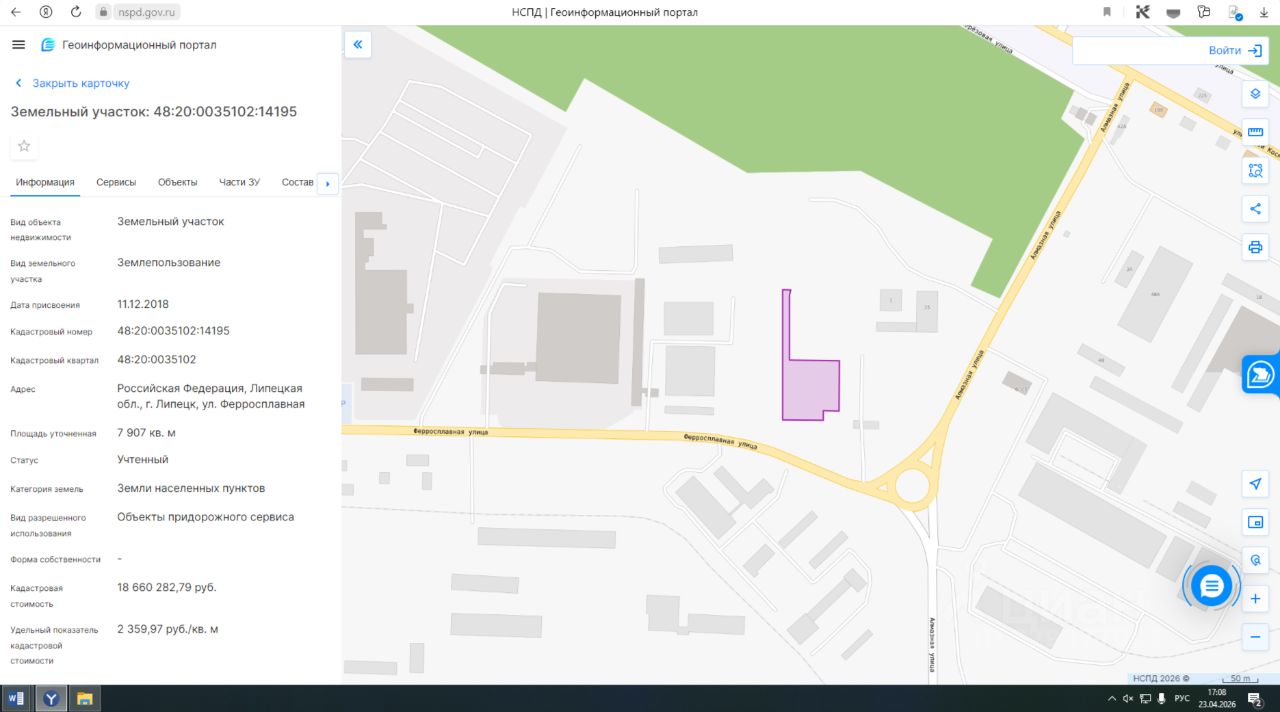Open browser downloads
This screenshot has width=1280, height=712.
coord(1264,12)
